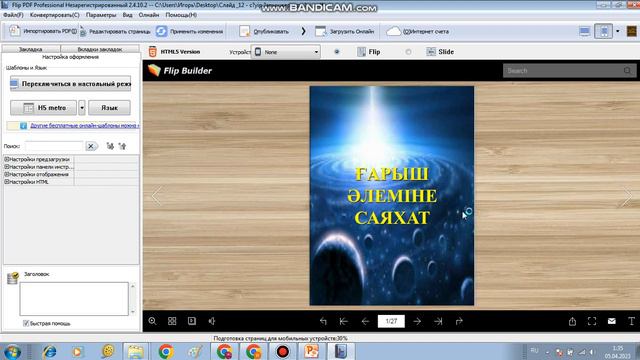Click search magnifier icon in flipbook
Image resolution: width=640 pixels, height=360 pixels.
click(x=627, y=71)
